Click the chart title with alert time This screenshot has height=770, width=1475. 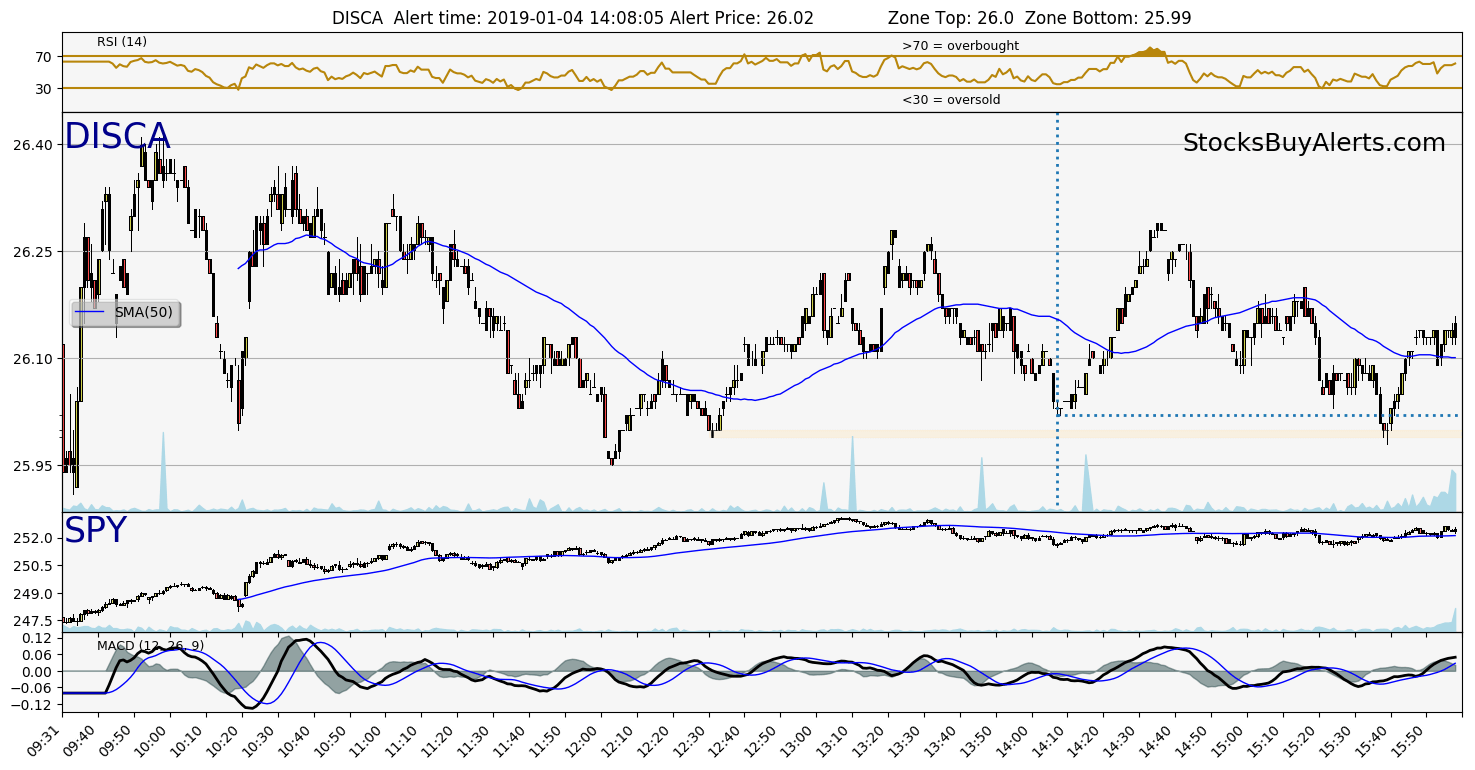pos(761,18)
